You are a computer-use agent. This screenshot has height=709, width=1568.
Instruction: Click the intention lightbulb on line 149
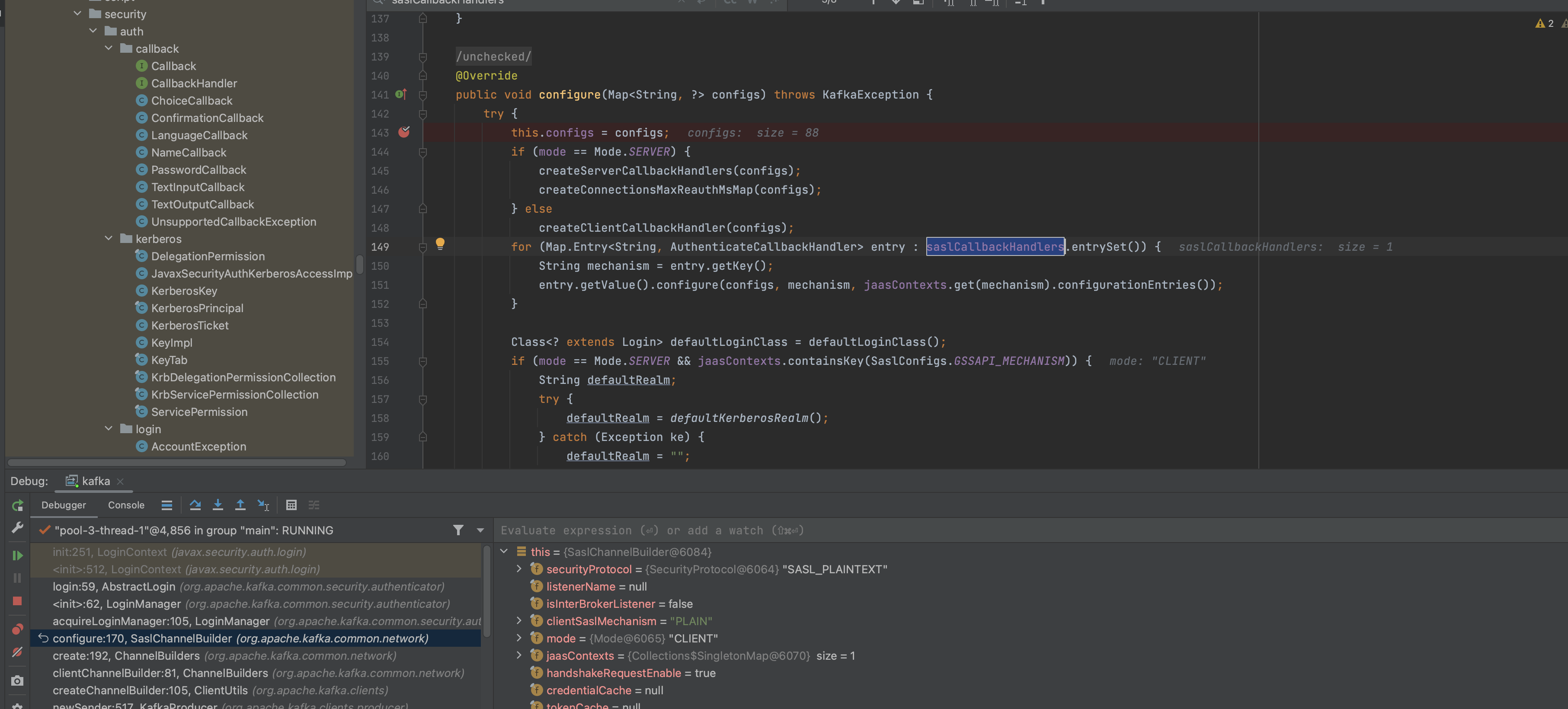click(x=440, y=244)
